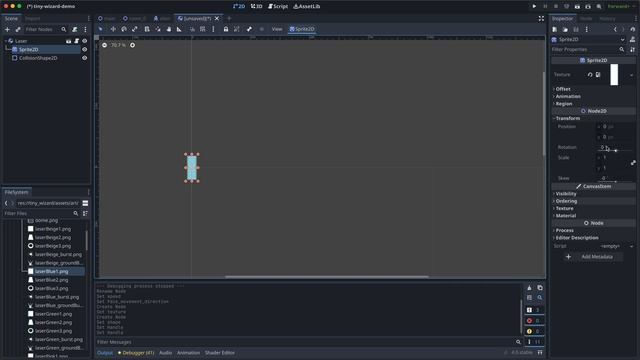This screenshot has height=360, width=640.
Task: Toggle visibility of CollisionShape2D node
Action: (84, 58)
